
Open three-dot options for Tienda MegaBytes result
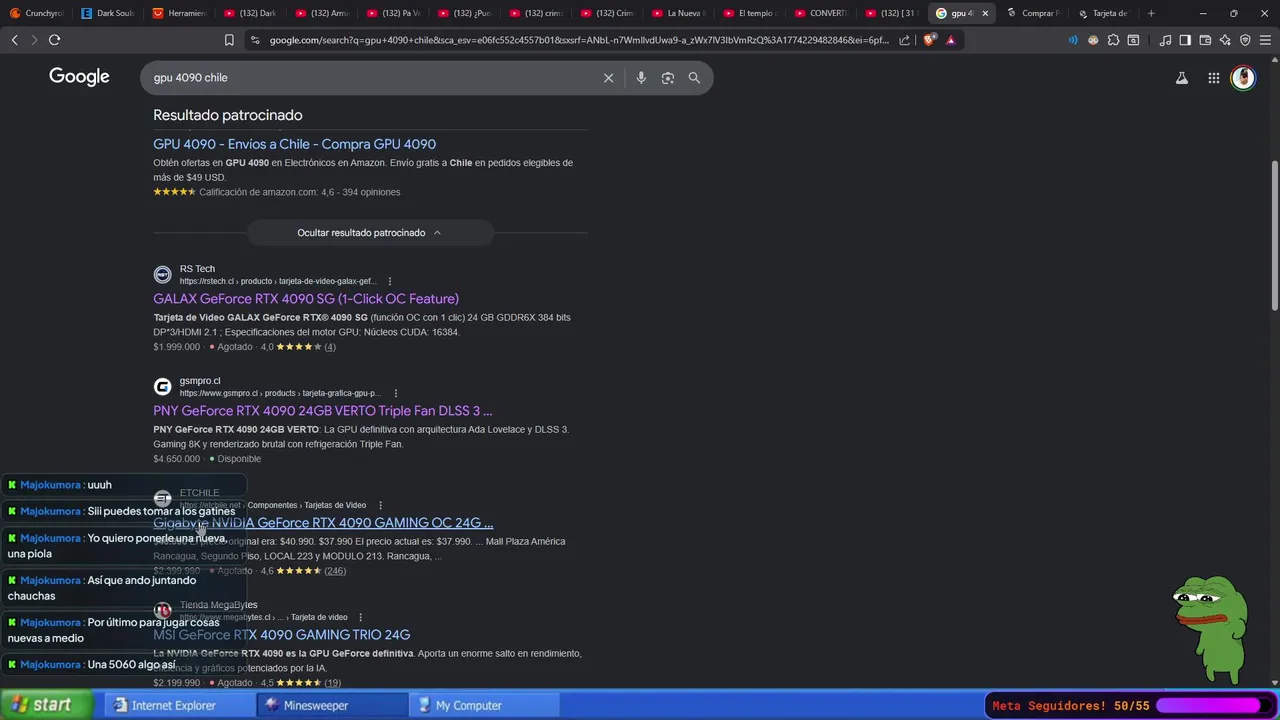(361, 617)
